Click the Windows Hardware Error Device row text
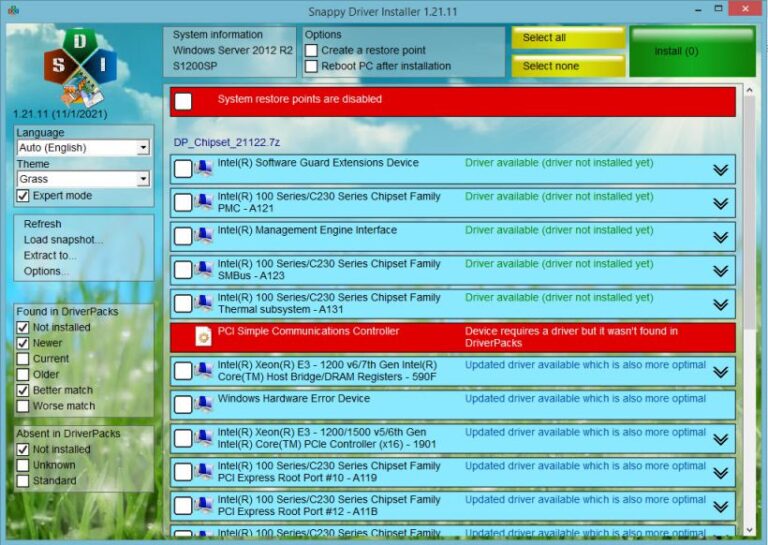 293,399
